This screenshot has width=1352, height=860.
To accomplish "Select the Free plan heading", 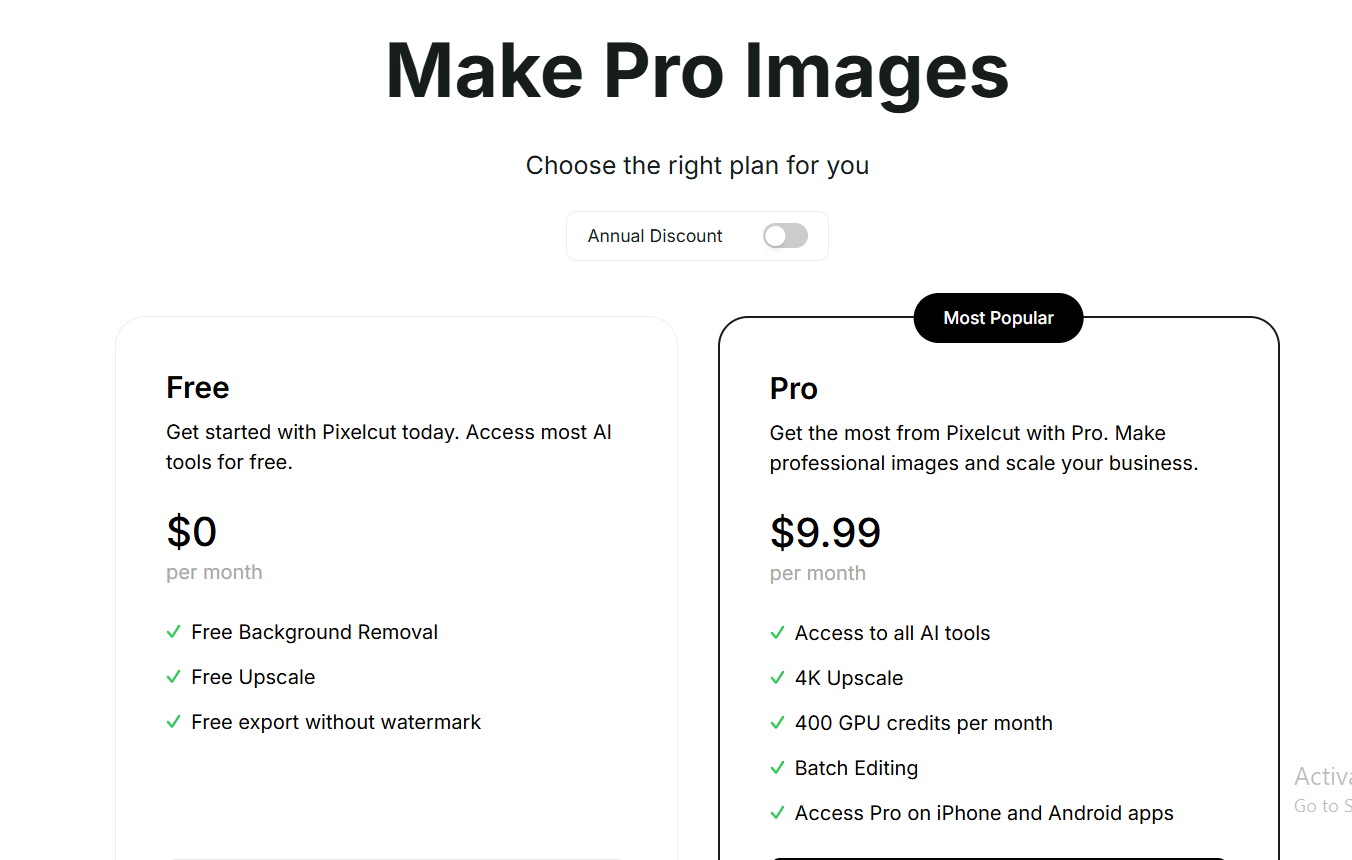I will click(198, 387).
